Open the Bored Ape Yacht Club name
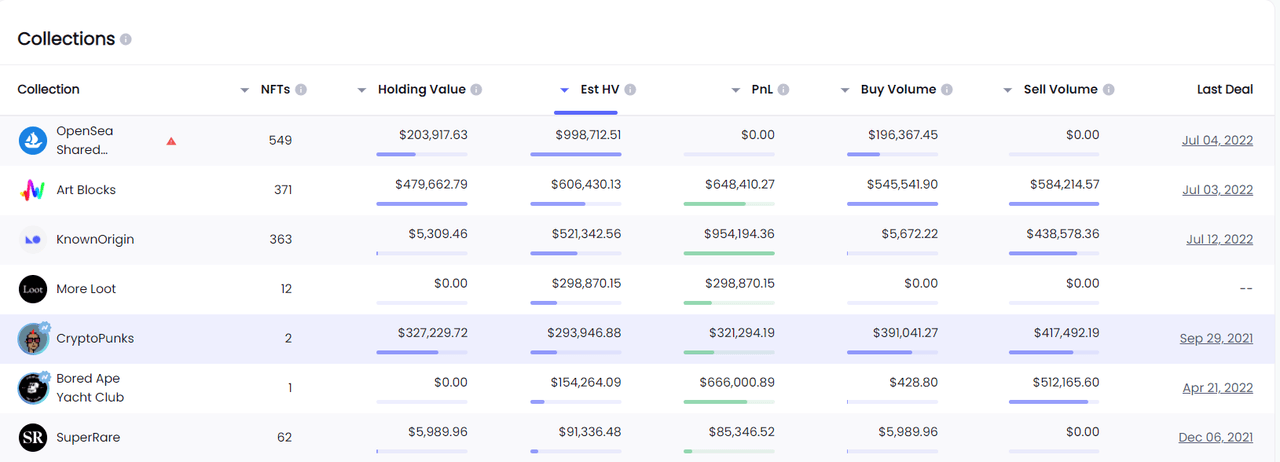 click(90, 388)
